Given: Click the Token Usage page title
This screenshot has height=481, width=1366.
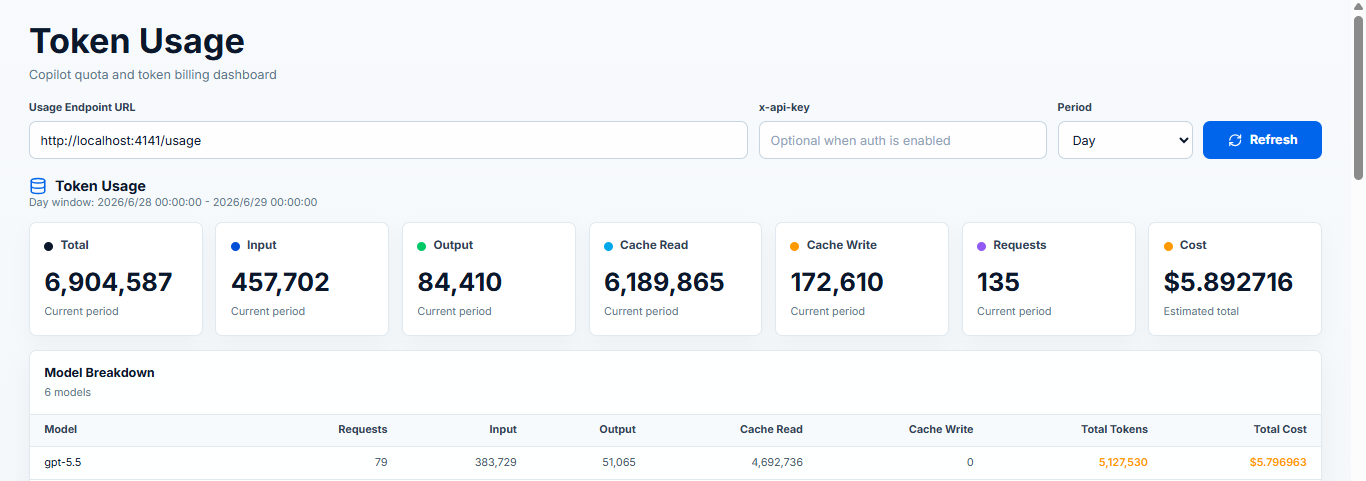Looking at the screenshot, I should 137,41.
